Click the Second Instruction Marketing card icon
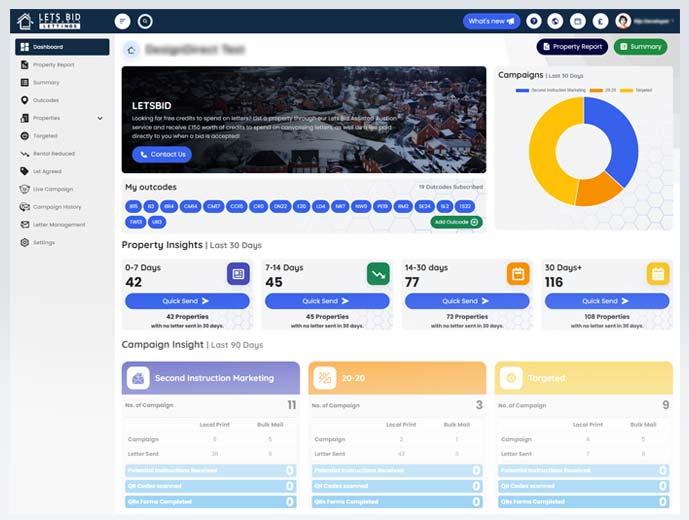The width and height of the screenshot is (689, 520). [138, 378]
